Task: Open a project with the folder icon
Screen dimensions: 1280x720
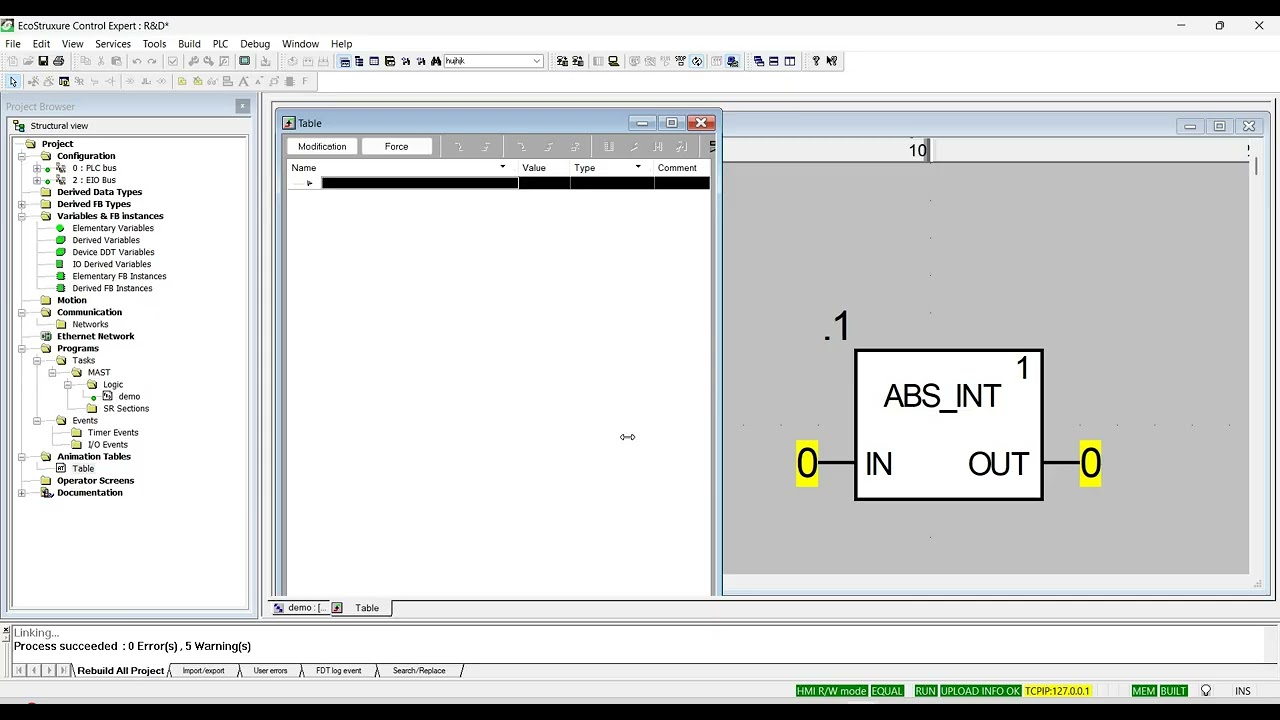Action: [28, 61]
